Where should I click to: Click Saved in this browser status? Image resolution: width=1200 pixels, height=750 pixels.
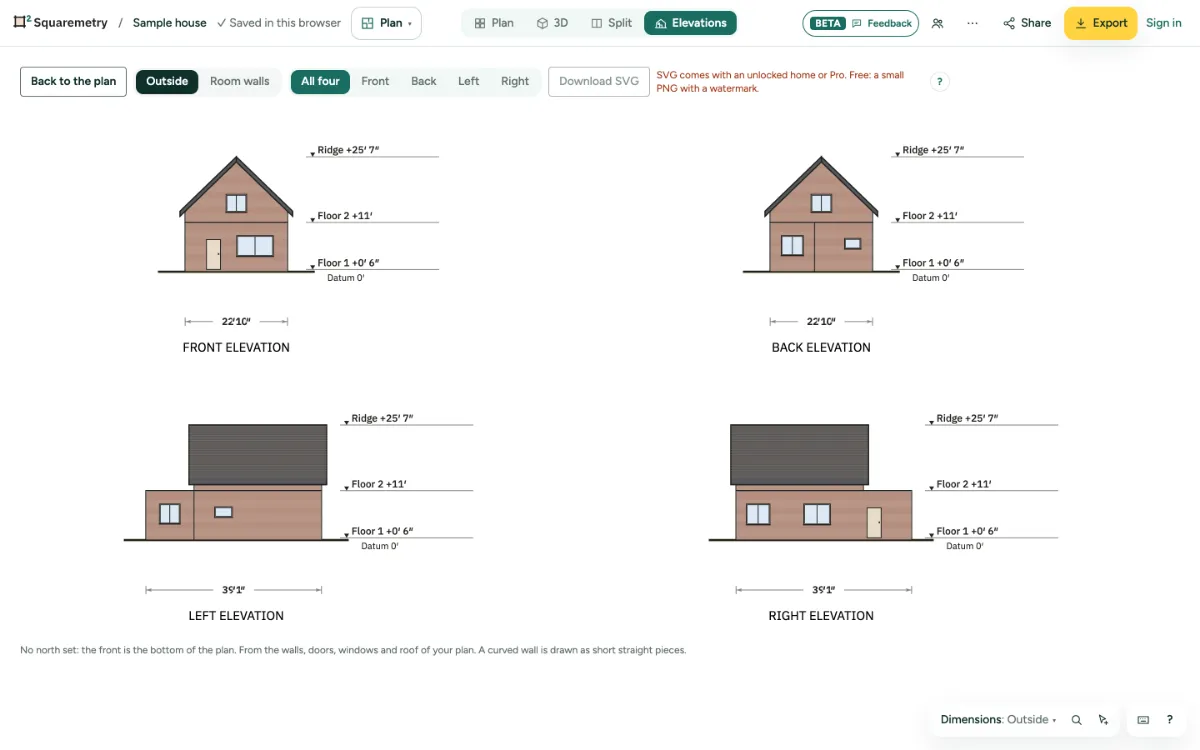(x=279, y=23)
